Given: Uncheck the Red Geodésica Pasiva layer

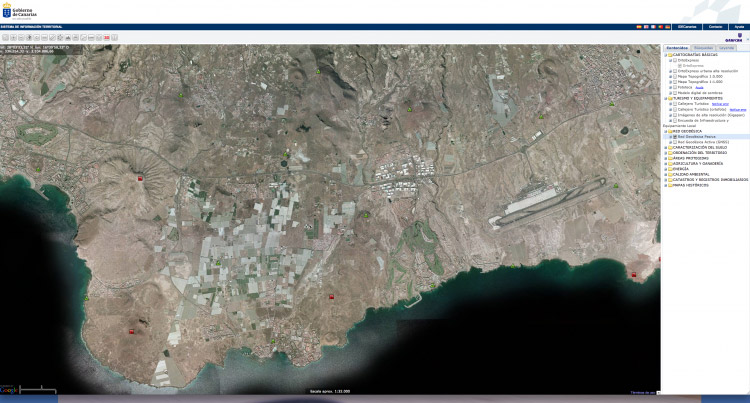Looking at the screenshot, I should [675, 137].
